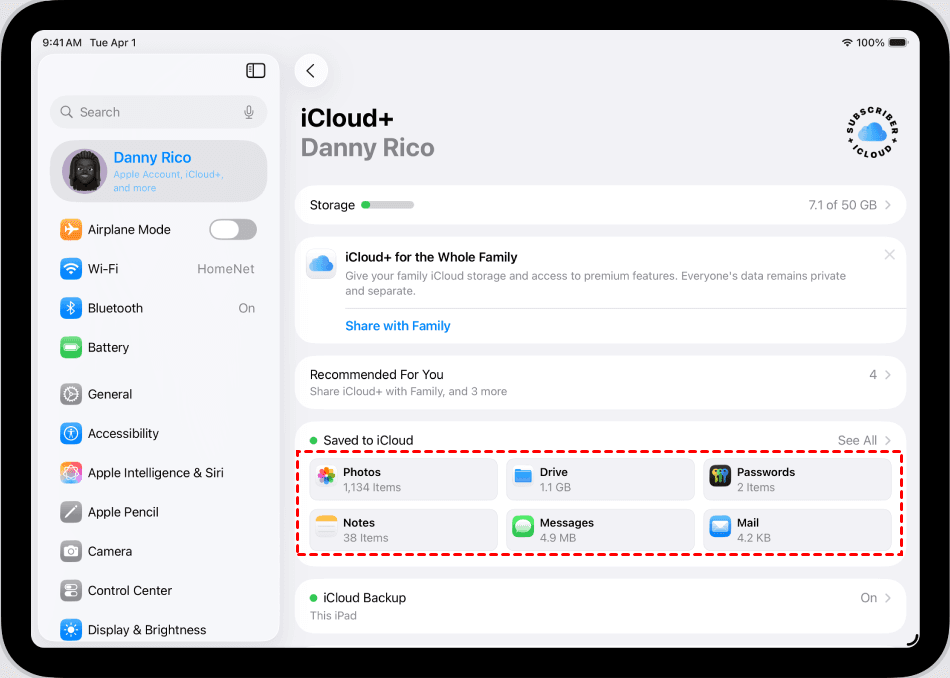Tap See All for saved data
950x678 pixels.
[857, 440]
